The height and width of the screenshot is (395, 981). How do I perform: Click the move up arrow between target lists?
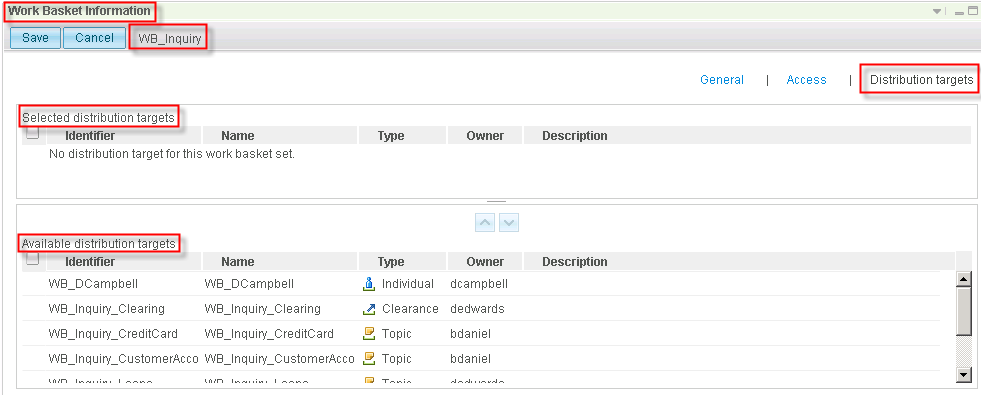click(485, 222)
